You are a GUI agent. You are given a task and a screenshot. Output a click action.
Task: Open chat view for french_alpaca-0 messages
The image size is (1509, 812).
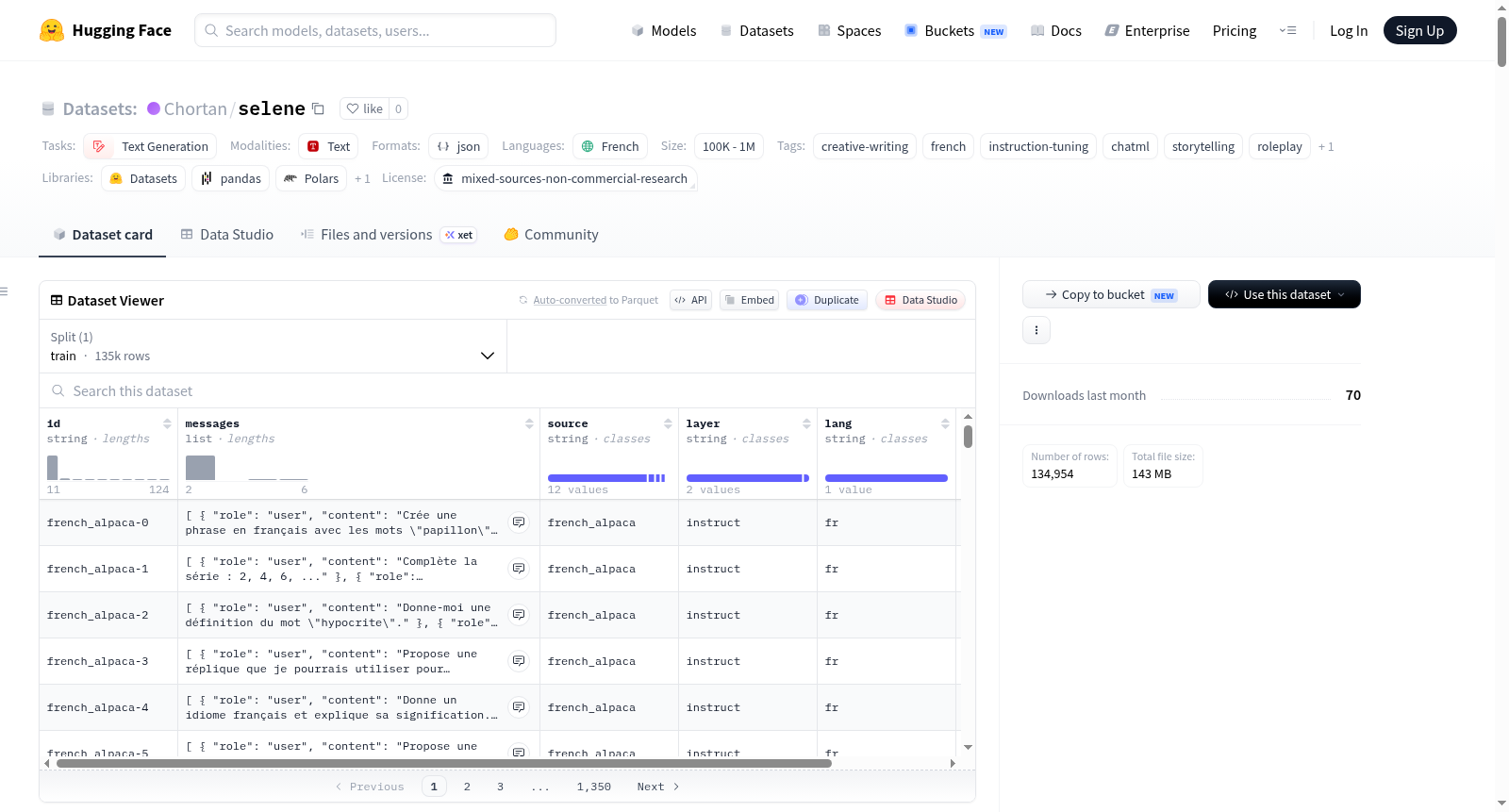(x=519, y=522)
